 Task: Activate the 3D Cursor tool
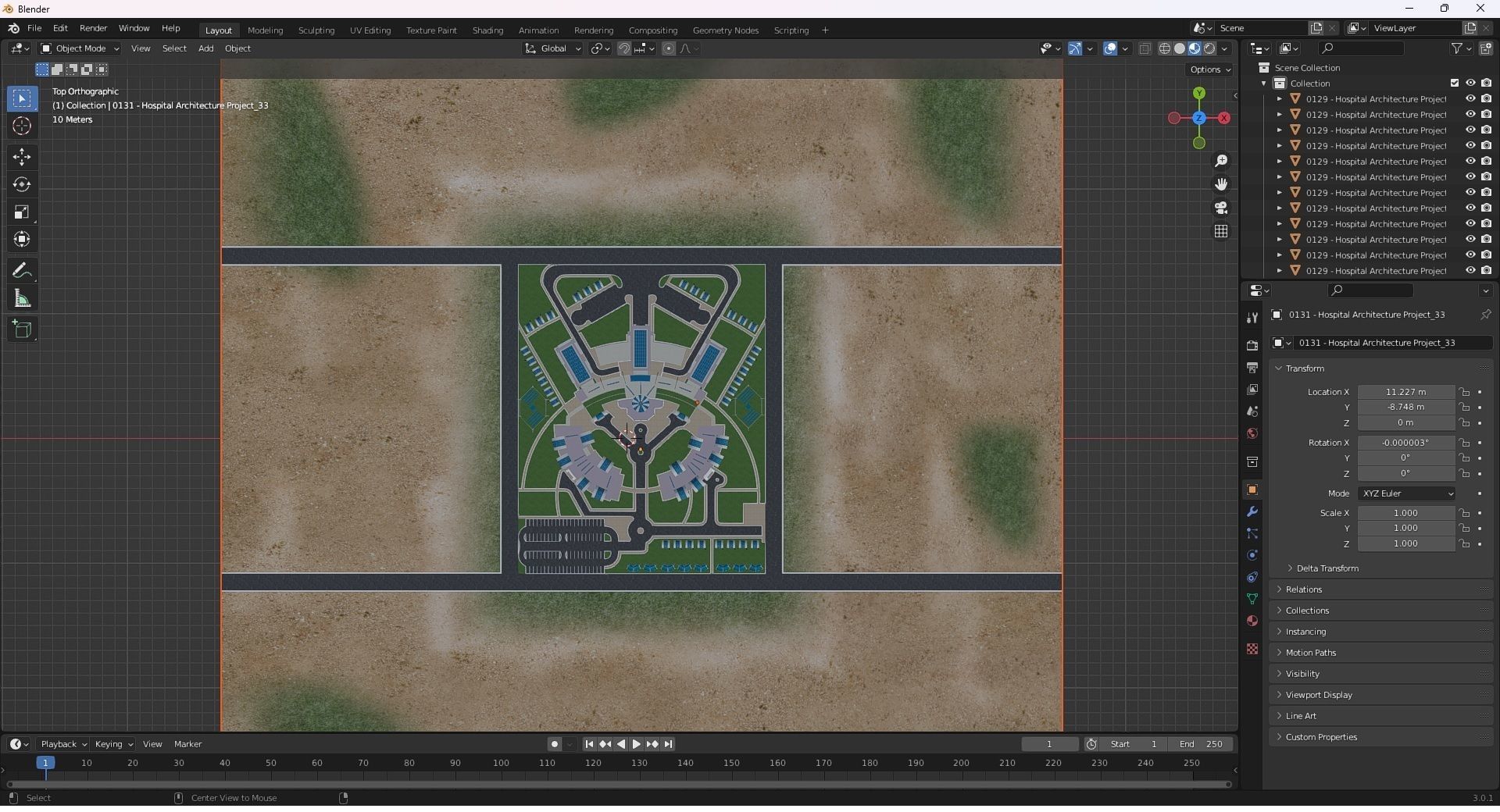click(x=22, y=126)
